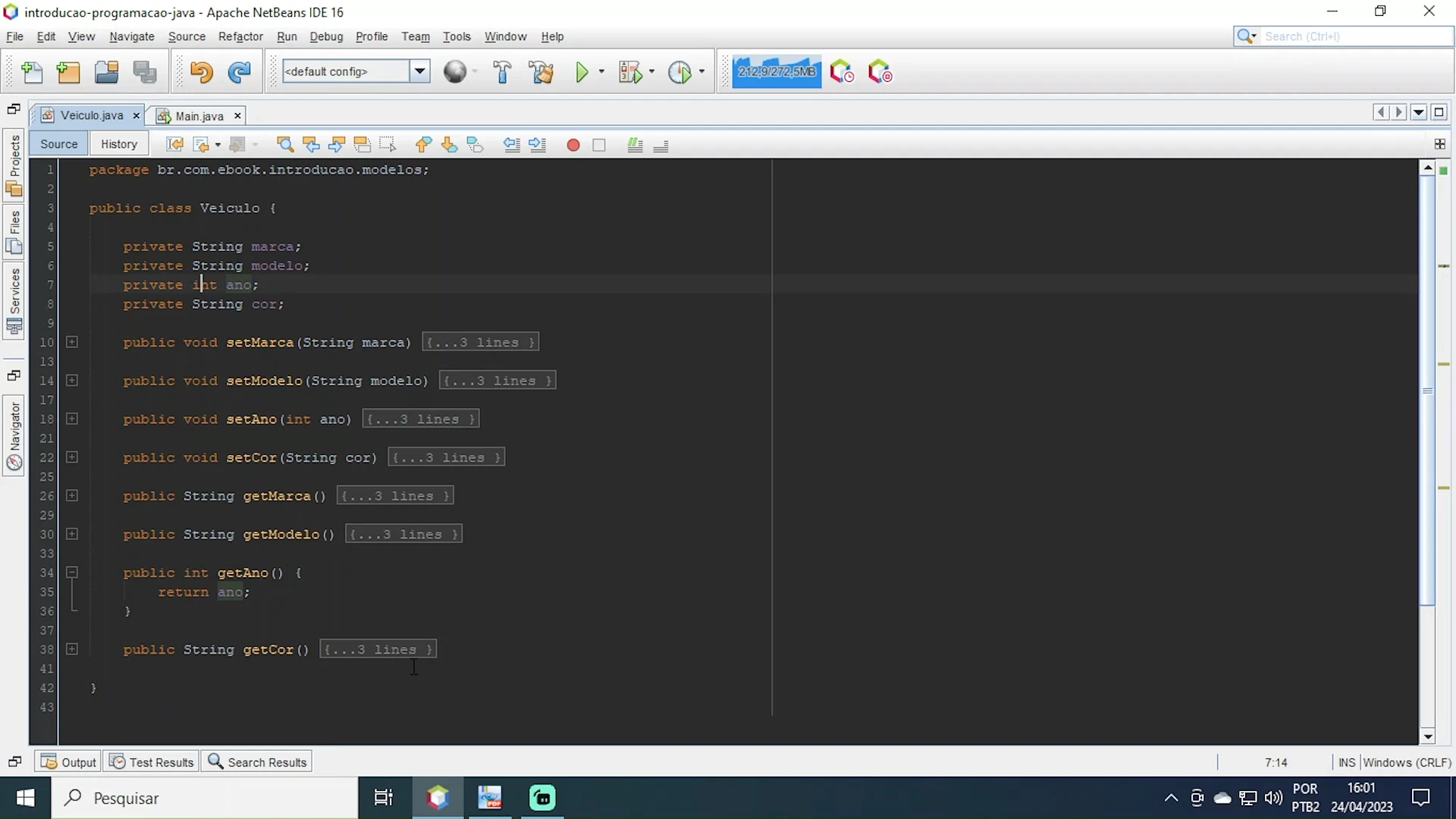Click the memory usage garbage collection bar
The image size is (1456, 819).
click(x=777, y=72)
